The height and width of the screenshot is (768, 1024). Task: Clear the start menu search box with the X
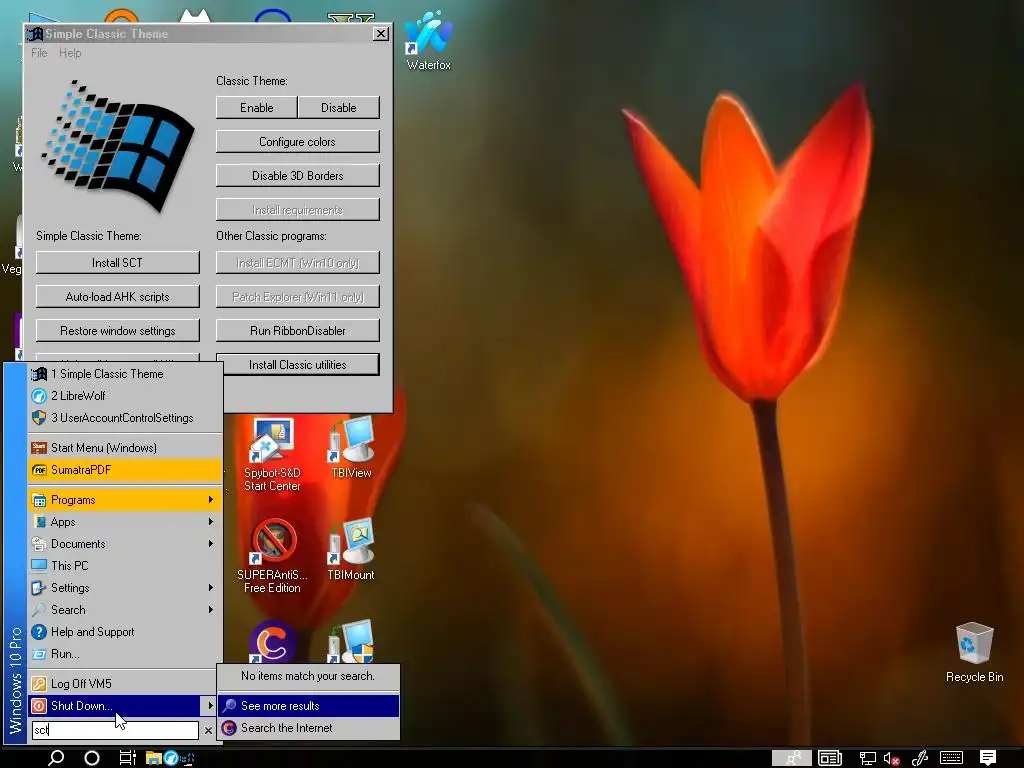point(208,730)
